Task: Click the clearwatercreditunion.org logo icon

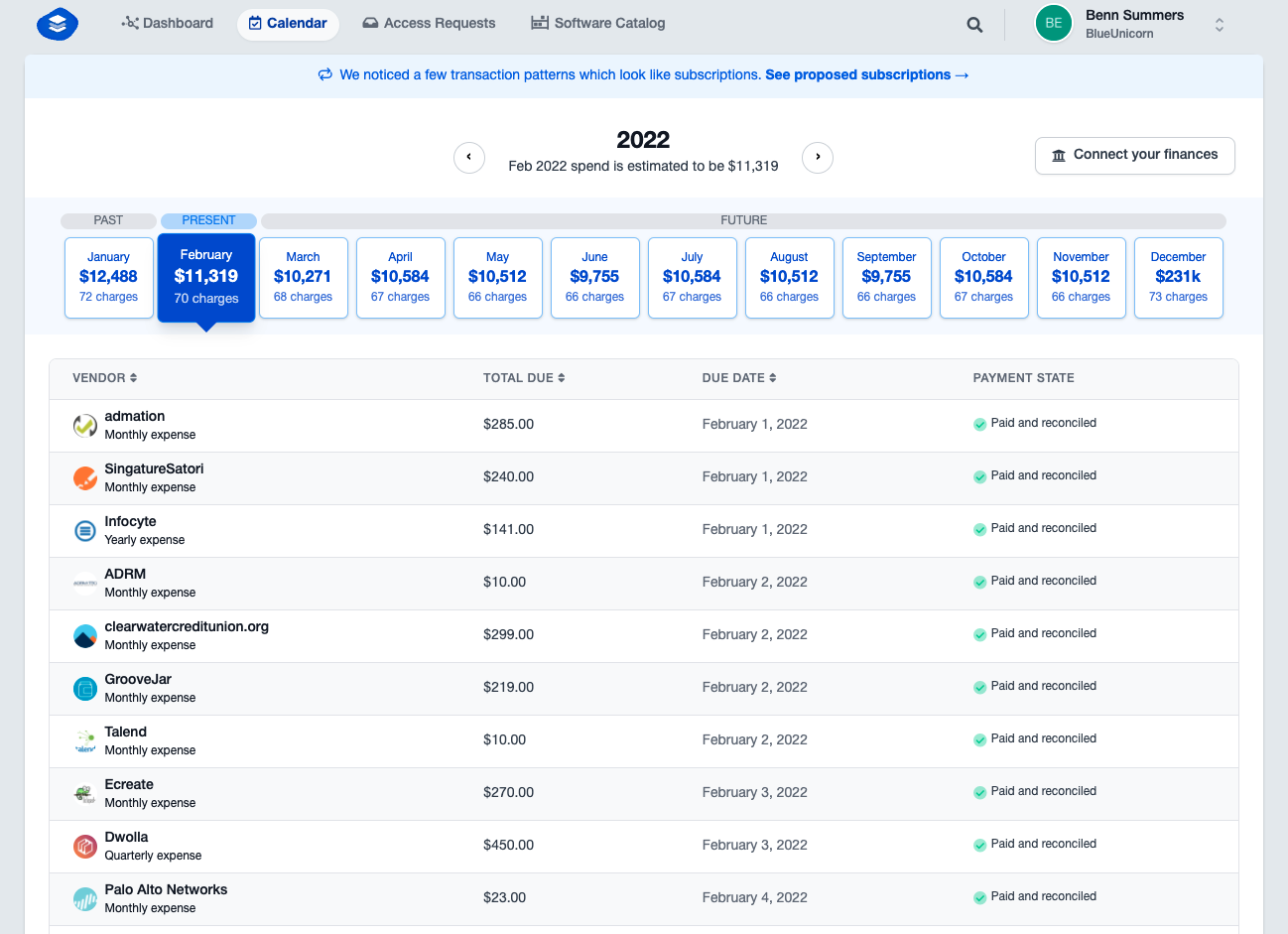Action: [x=85, y=636]
